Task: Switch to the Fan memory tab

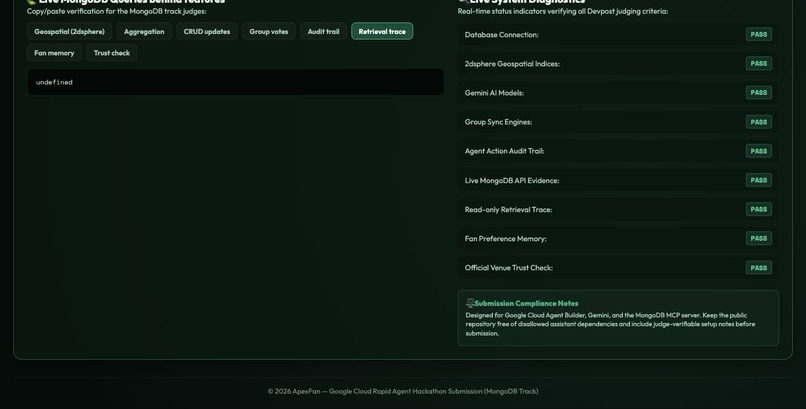Action: pyautogui.click(x=54, y=53)
